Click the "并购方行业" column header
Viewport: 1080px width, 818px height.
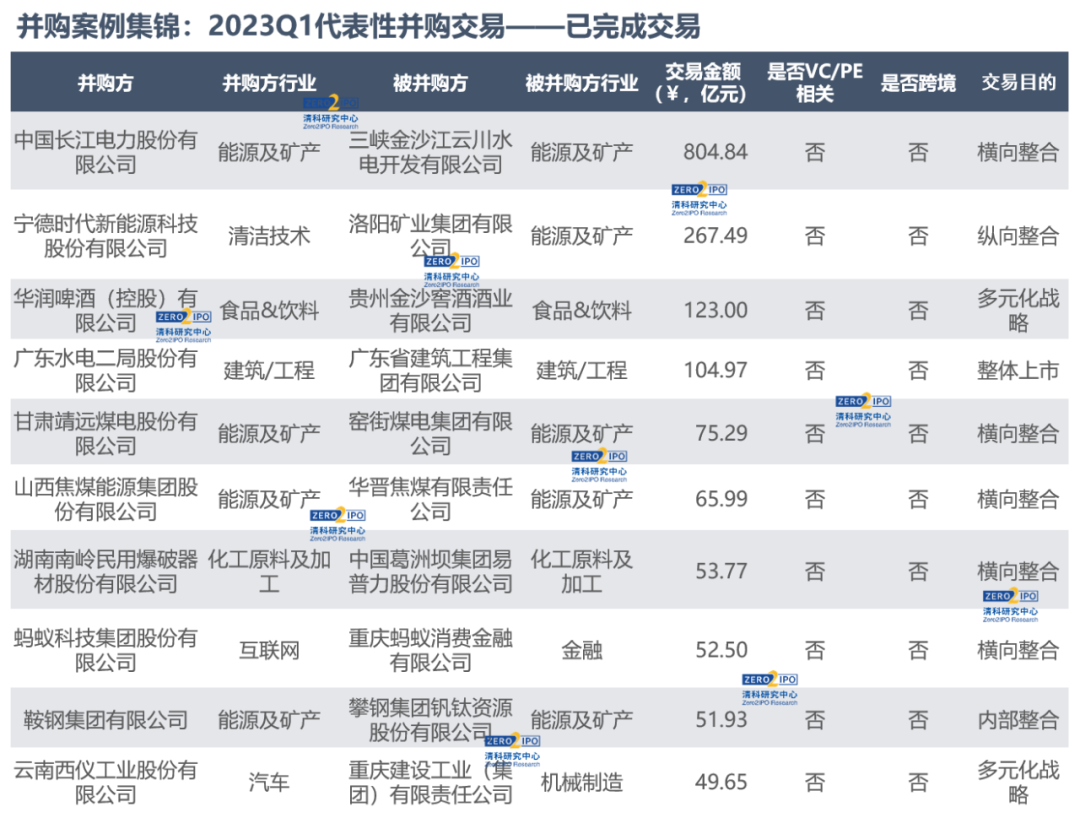coord(269,83)
